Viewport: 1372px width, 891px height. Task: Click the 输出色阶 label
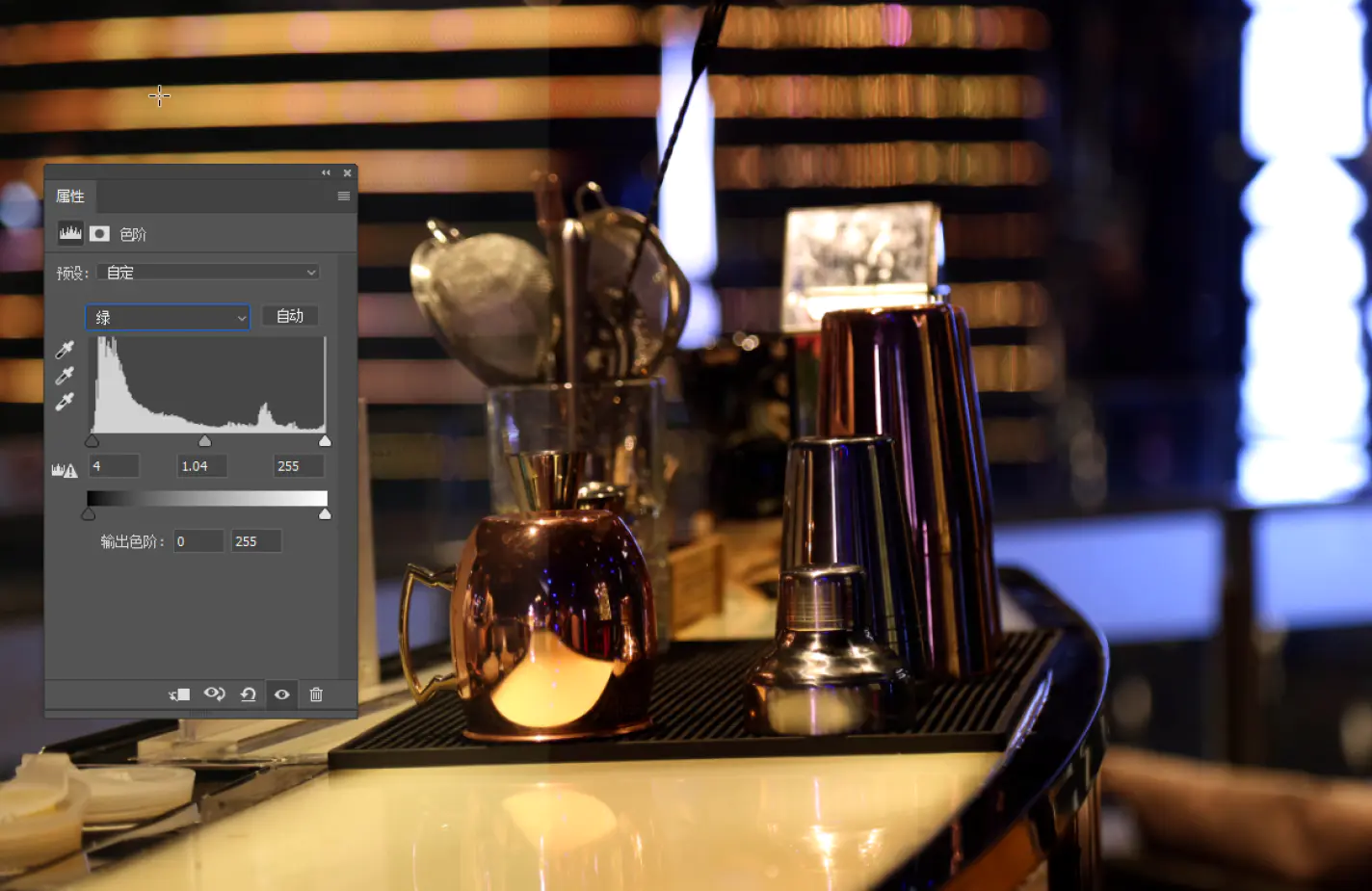tap(133, 541)
